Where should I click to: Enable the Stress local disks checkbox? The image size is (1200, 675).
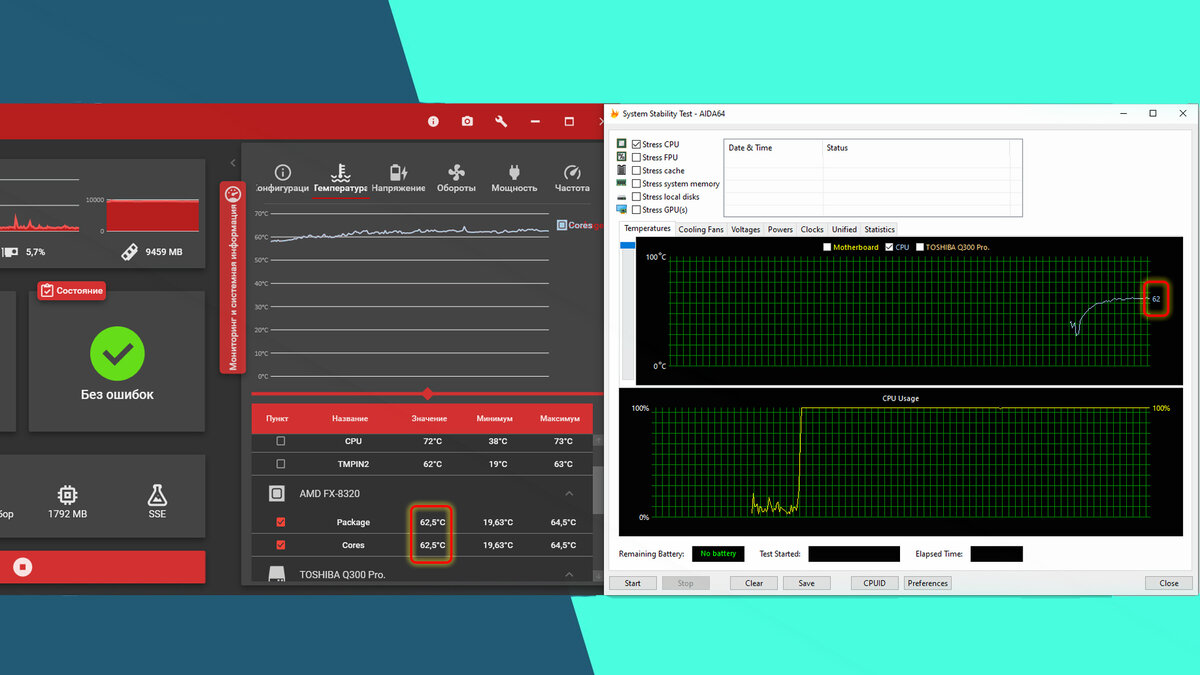pos(636,196)
